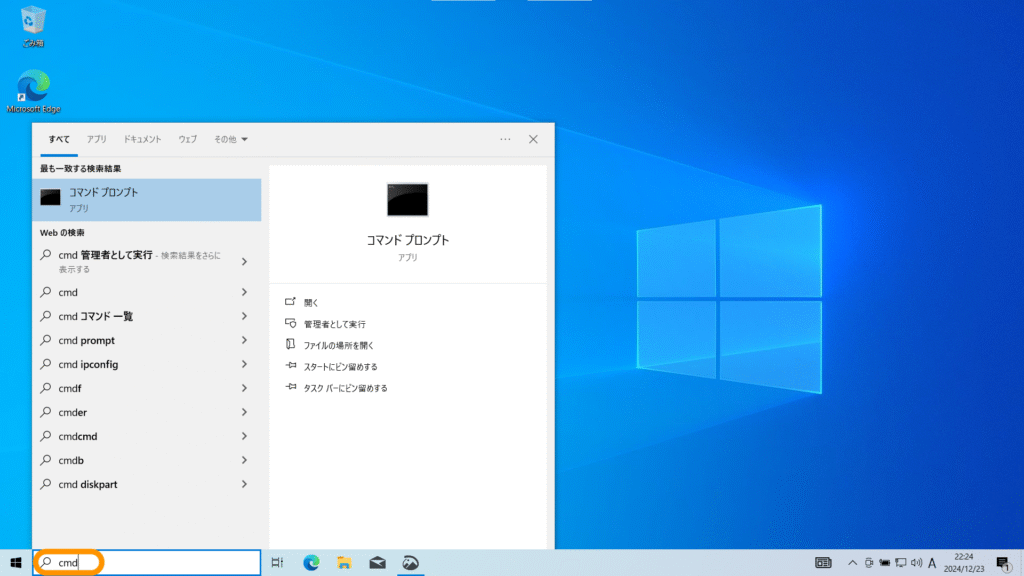Expand the arrow for cmder suggestion
Screen dimensions: 1024x576
[x=244, y=412]
